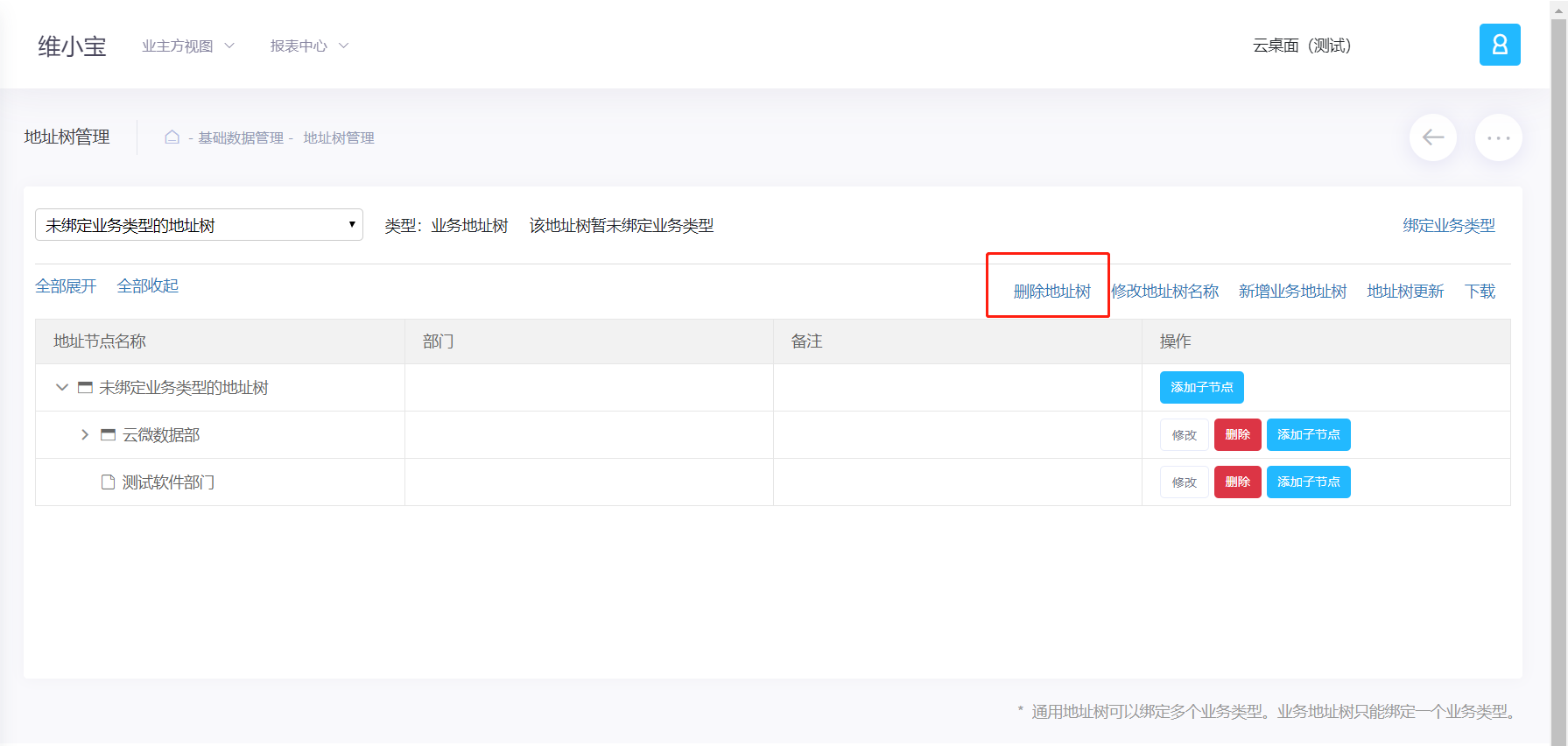The height and width of the screenshot is (746, 1568).
Task: Click 删除地址树 link
Action: 1052,291
